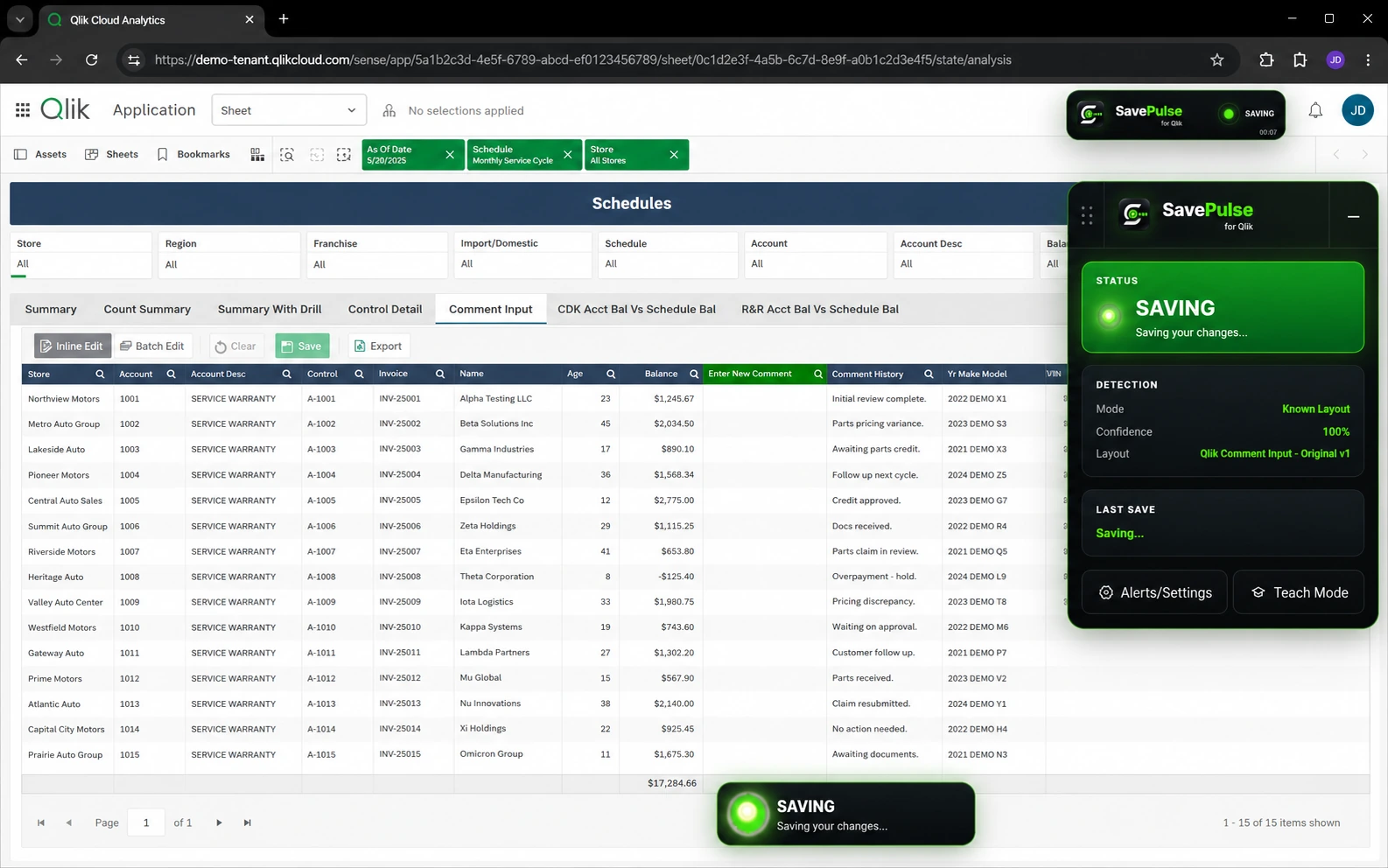Search the Invoice column
The image size is (1388, 868).
coord(440,374)
